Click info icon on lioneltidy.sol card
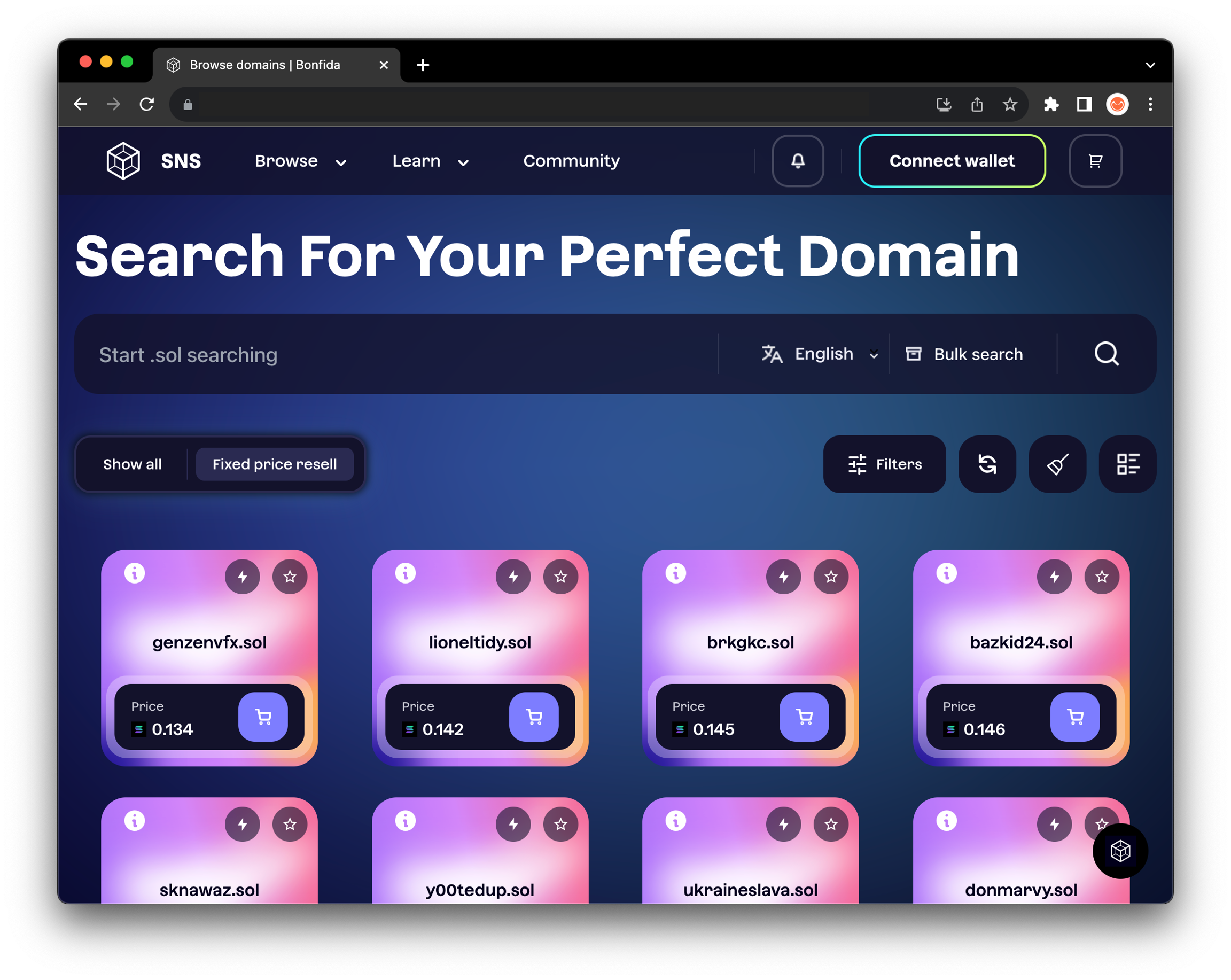The image size is (1231, 980). click(x=406, y=573)
